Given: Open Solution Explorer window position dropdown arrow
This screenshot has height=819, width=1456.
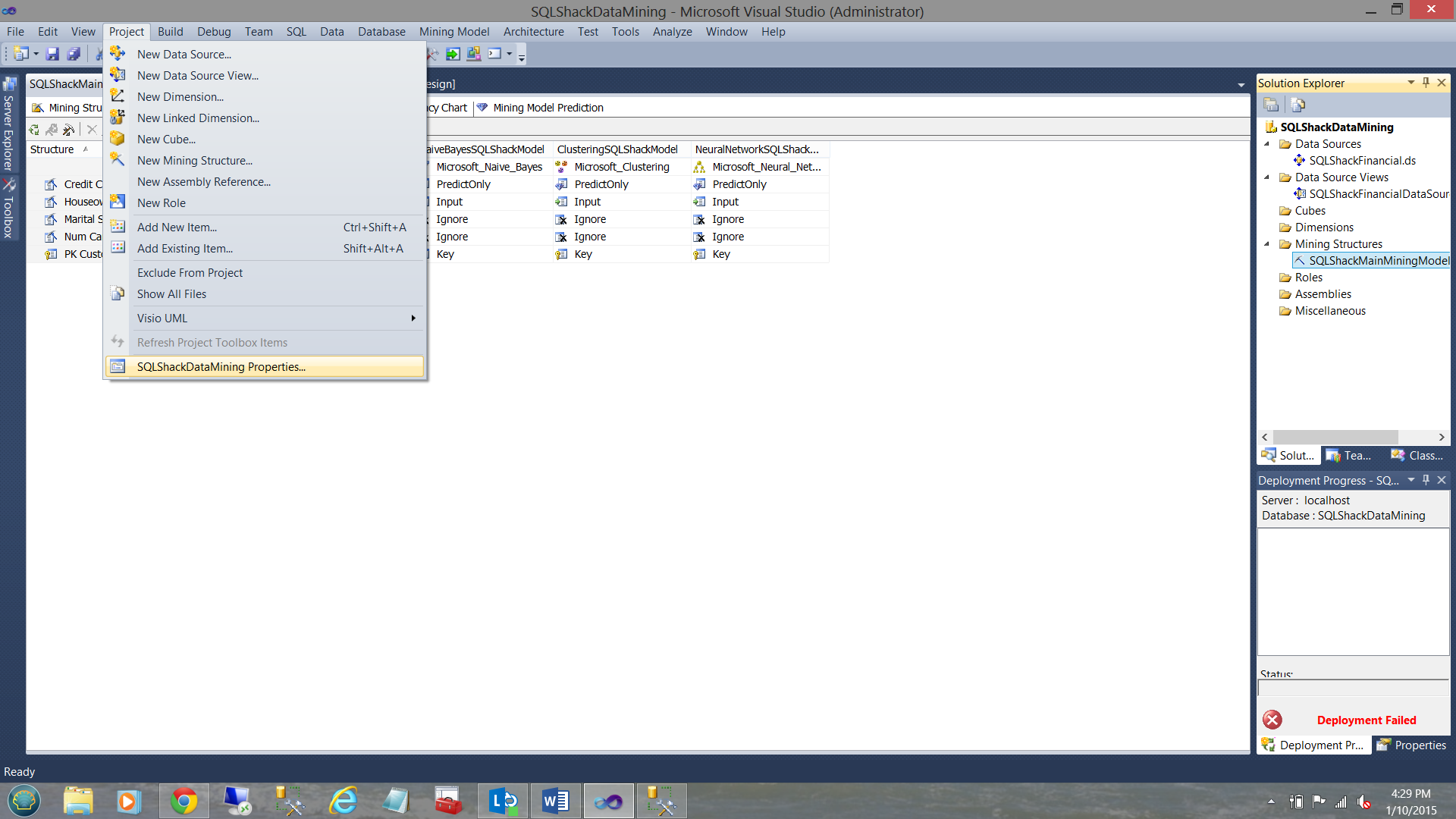Looking at the screenshot, I should coord(1410,83).
